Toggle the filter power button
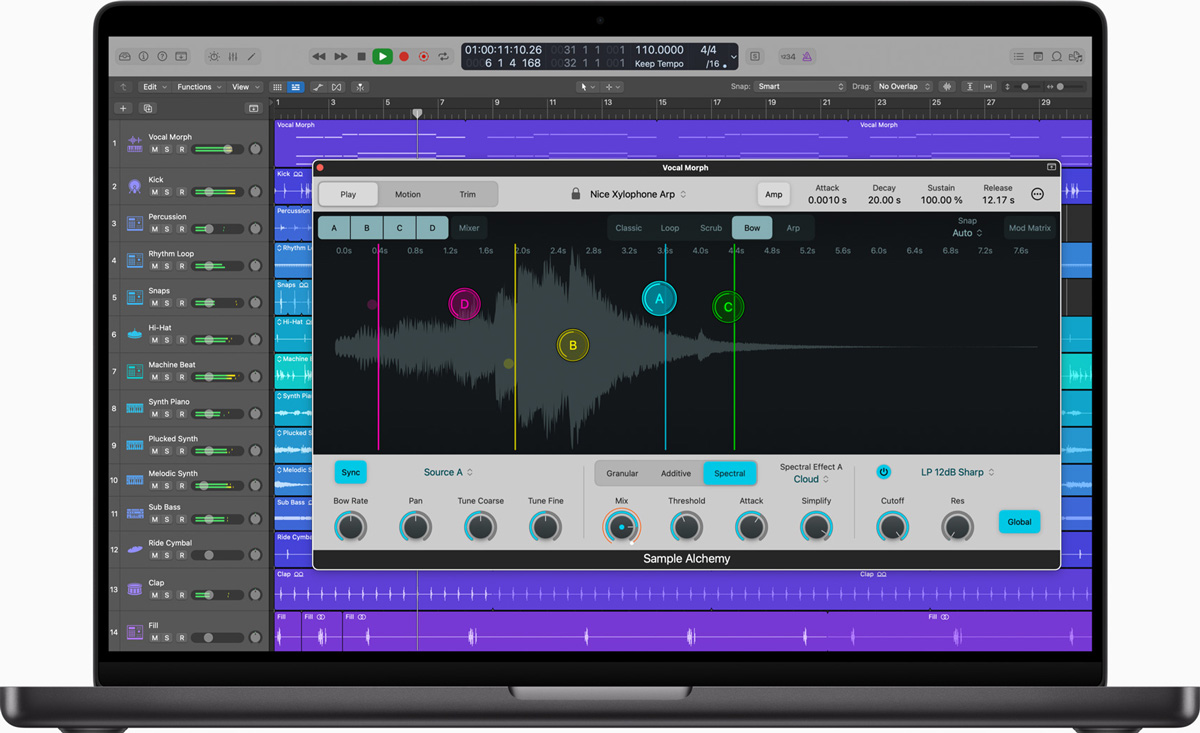This screenshot has width=1200, height=733. [883, 472]
